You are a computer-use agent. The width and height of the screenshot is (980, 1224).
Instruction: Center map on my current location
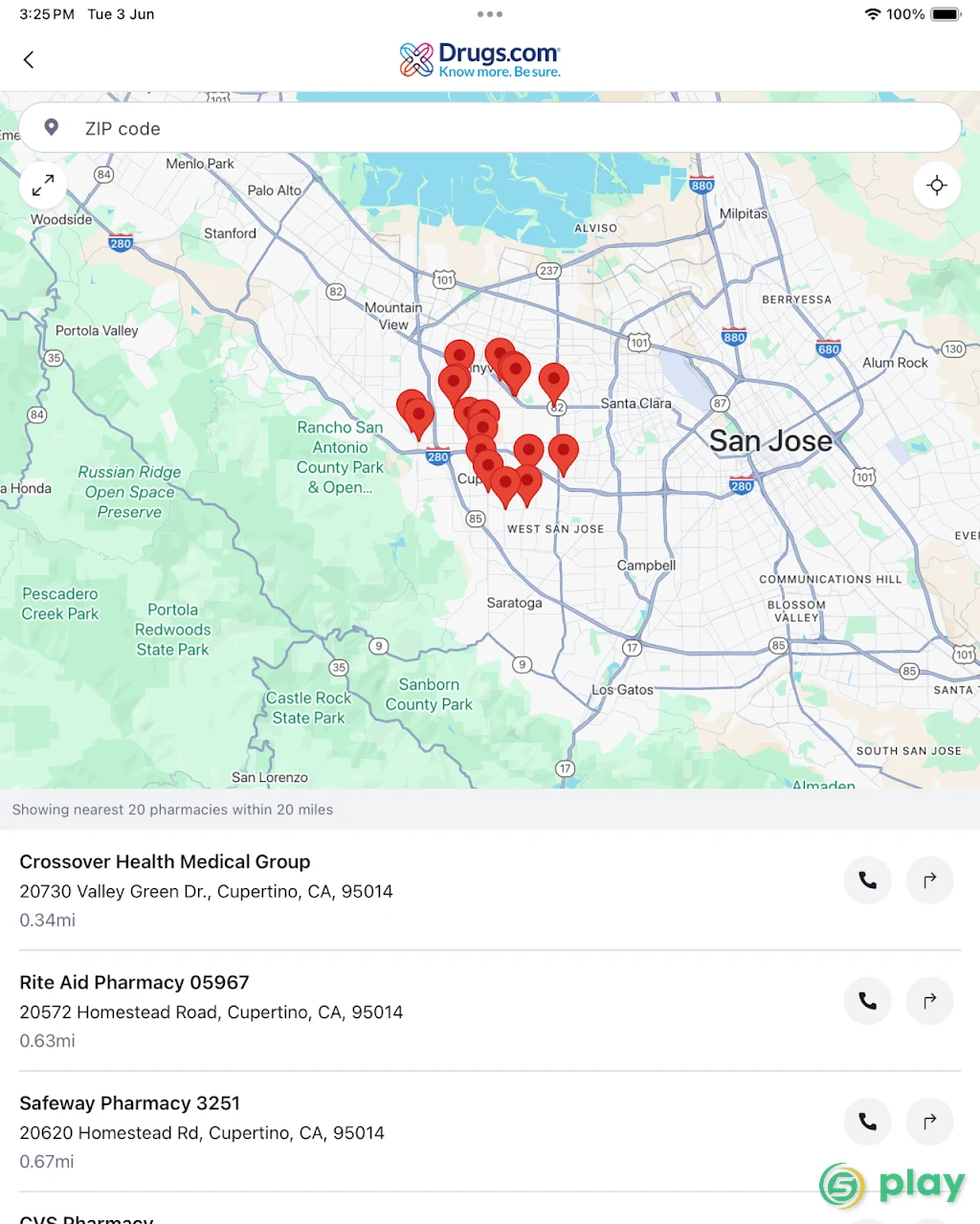click(x=937, y=185)
